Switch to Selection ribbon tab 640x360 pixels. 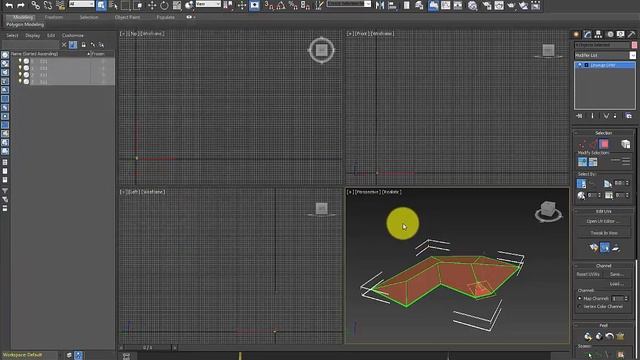89,17
